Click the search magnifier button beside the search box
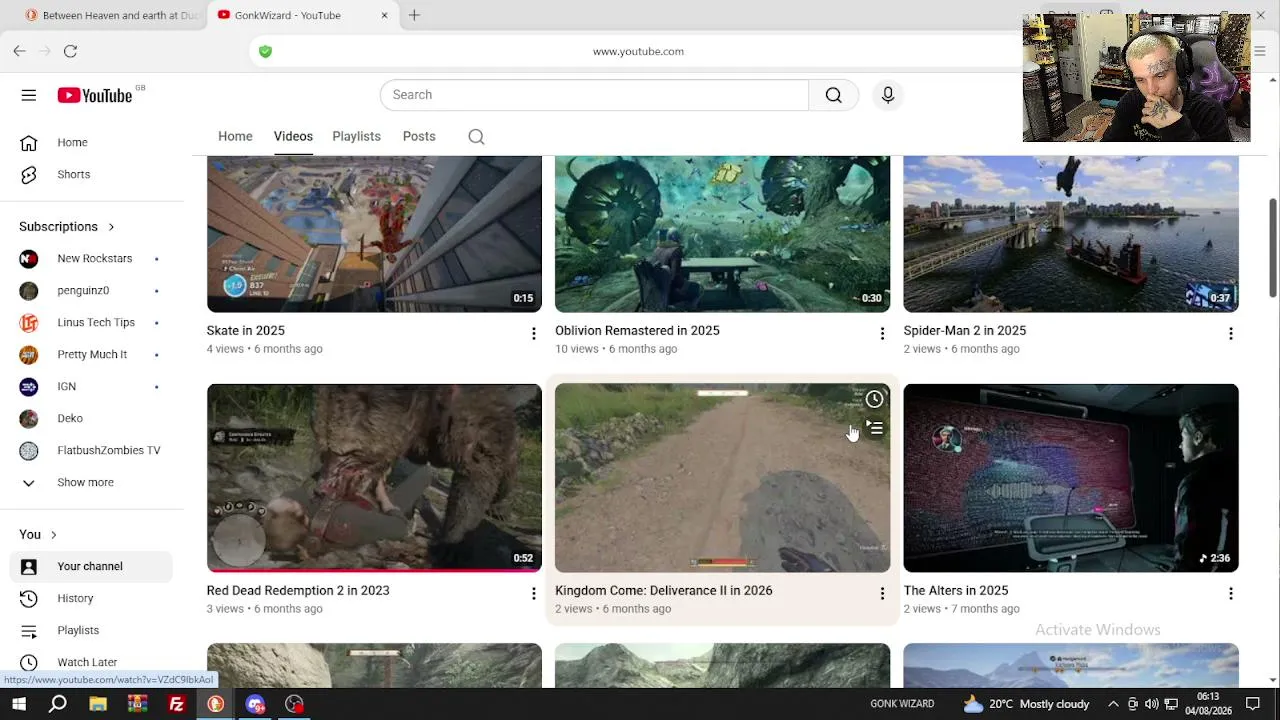1280x720 pixels. click(834, 95)
